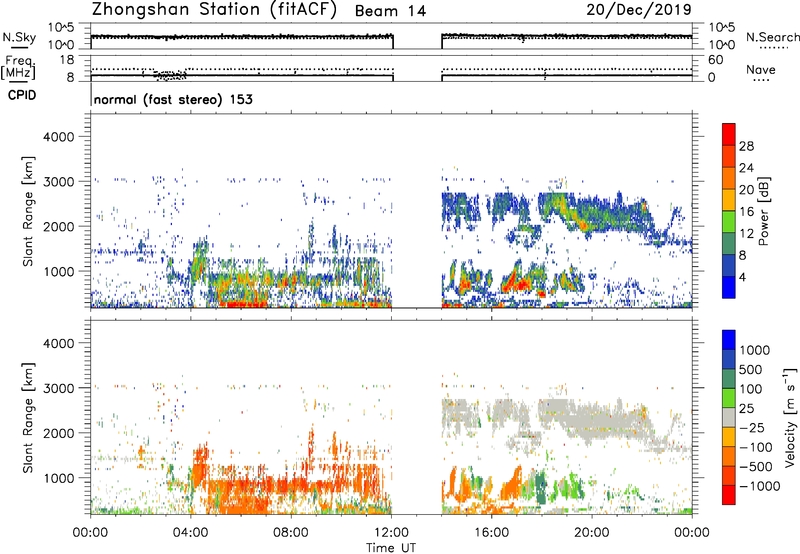800x554 pixels.
Task: Click the '04:00' time tick label
Action: (190, 533)
